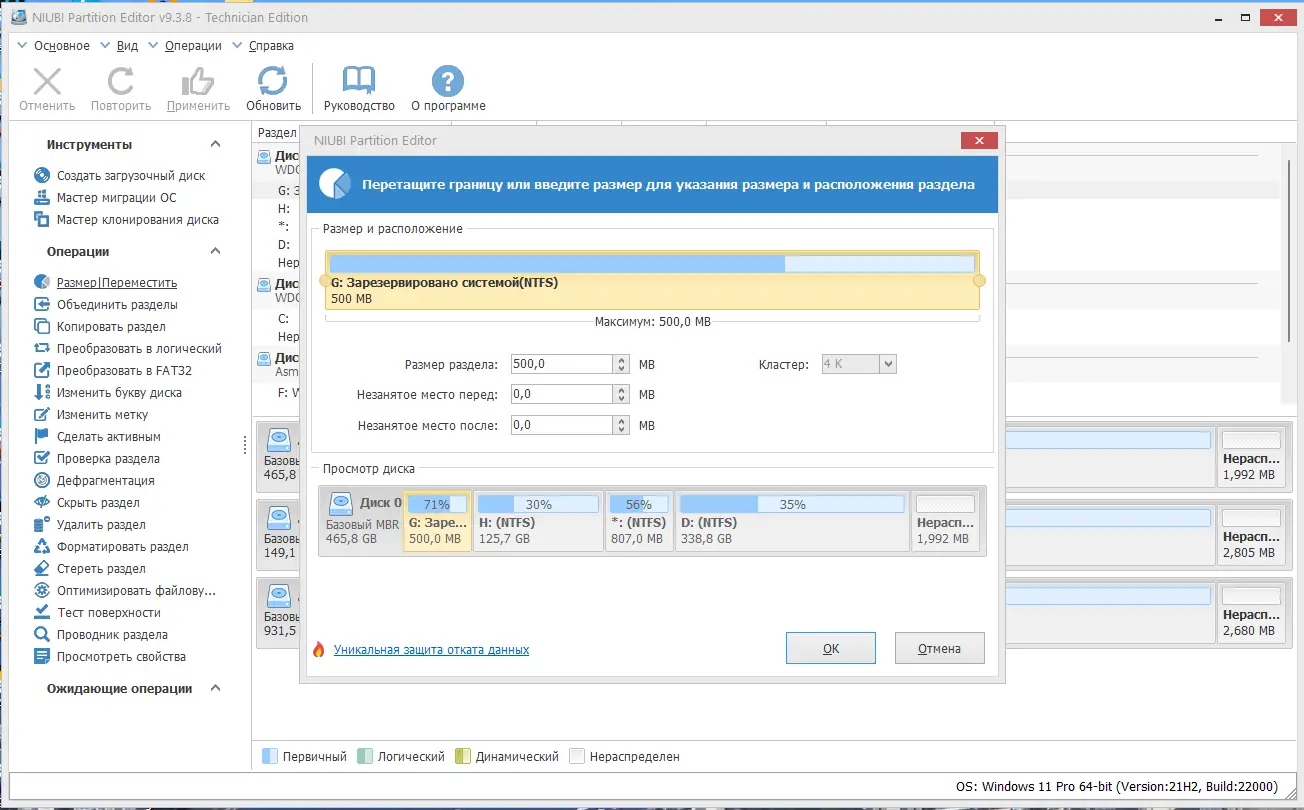Click Мастер клонирования диска icon
The height and width of the screenshot is (810, 1304).
[42, 219]
